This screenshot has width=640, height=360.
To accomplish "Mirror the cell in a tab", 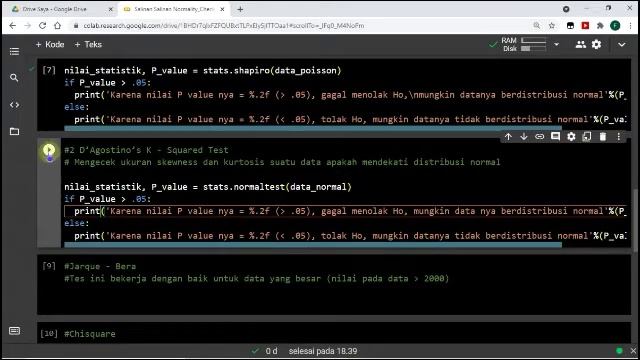I will point(587,137).
